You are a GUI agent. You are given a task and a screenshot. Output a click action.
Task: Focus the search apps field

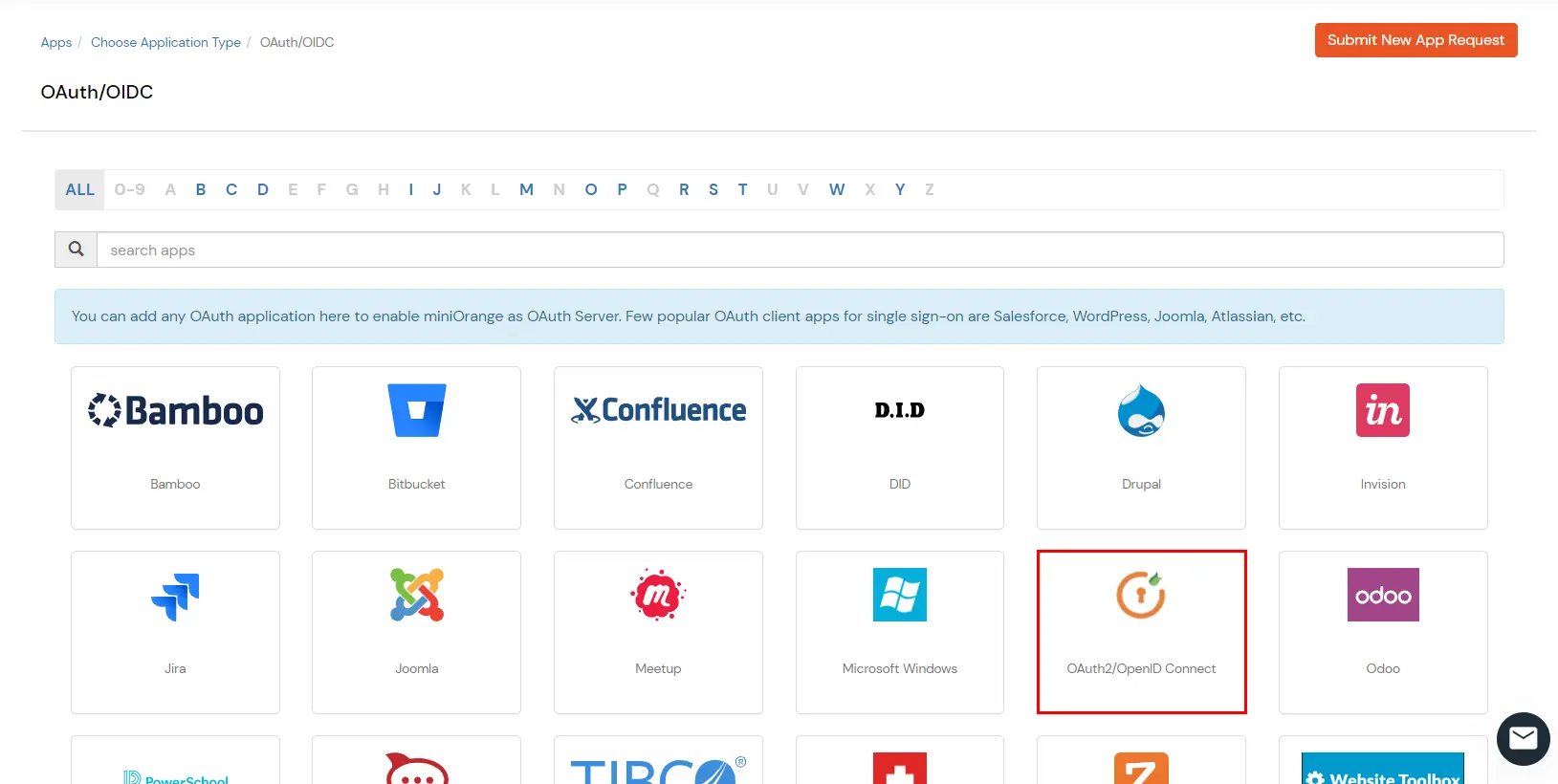[800, 250]
